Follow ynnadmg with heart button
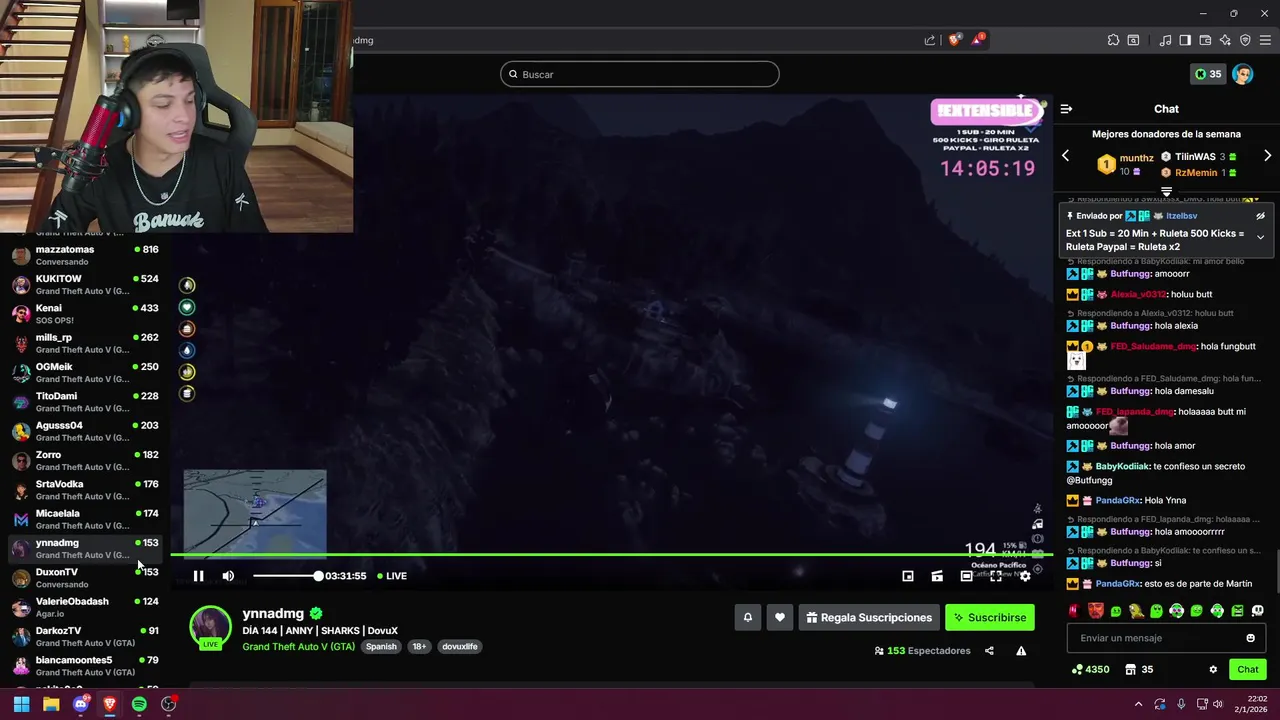The height and width of the screenshot is (720, 1280). tap(780, 618)
